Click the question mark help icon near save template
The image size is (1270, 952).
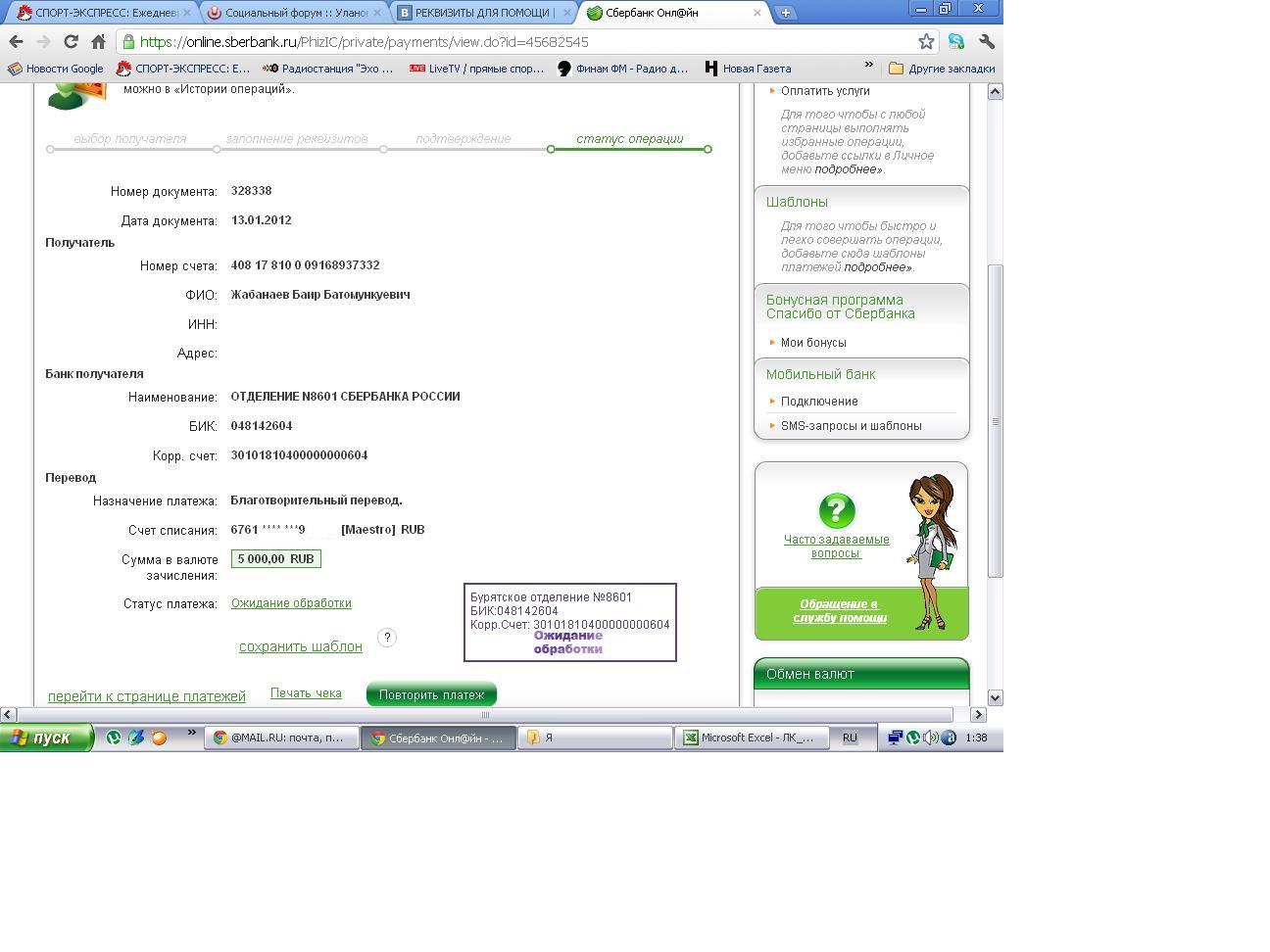[x=387, y=638]
